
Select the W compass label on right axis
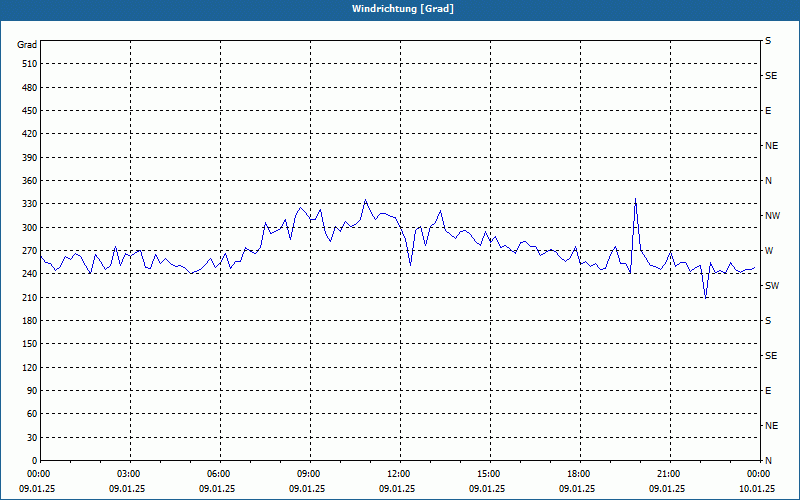pyautogui.click(x=769, y=251)
